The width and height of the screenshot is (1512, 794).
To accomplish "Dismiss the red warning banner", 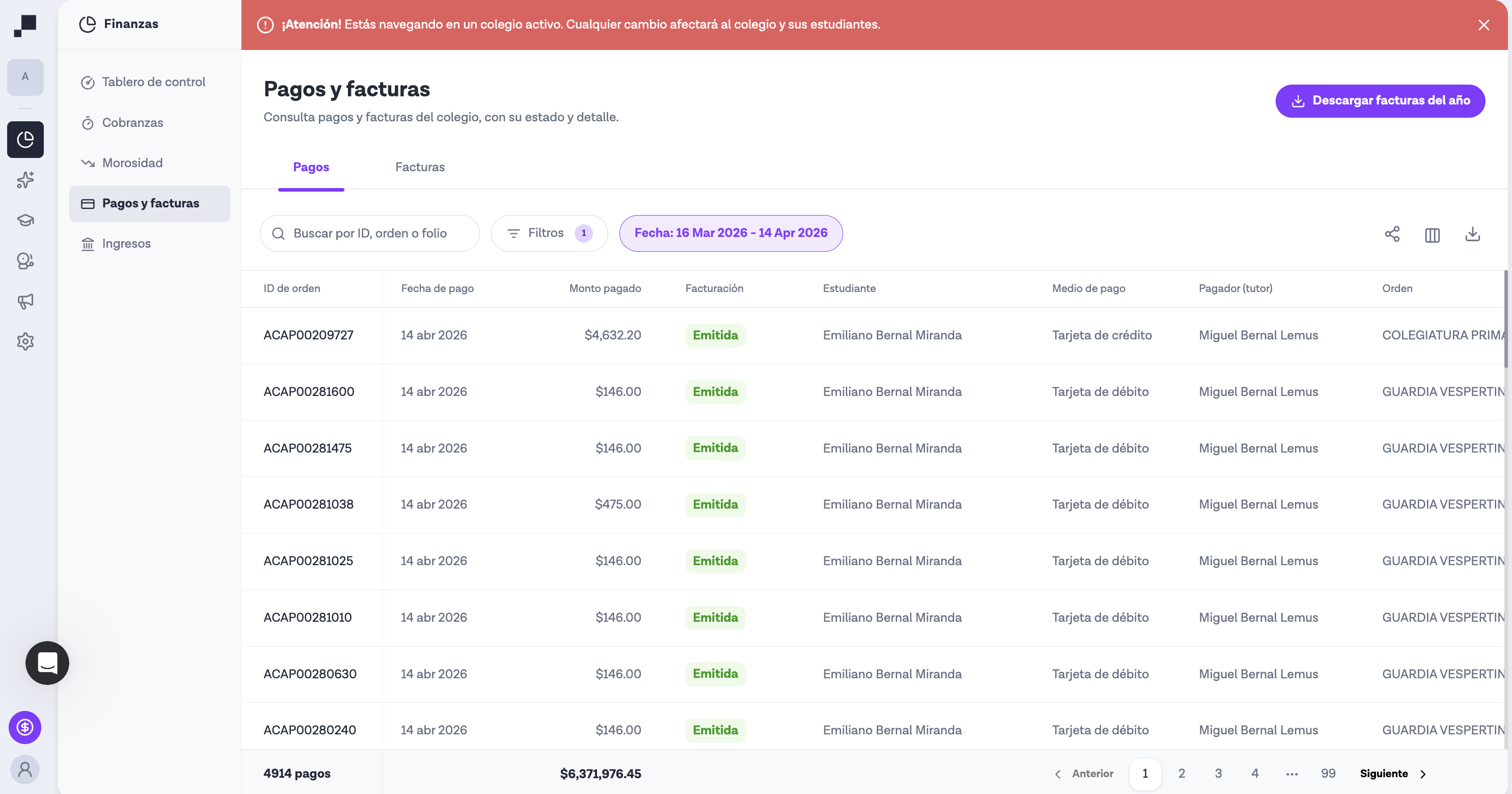I will (1484, 24).
